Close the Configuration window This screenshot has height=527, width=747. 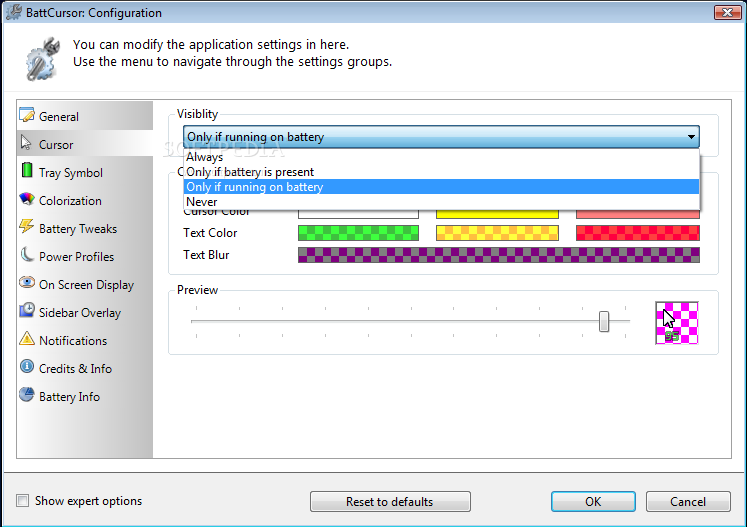(x=727, y=12)
